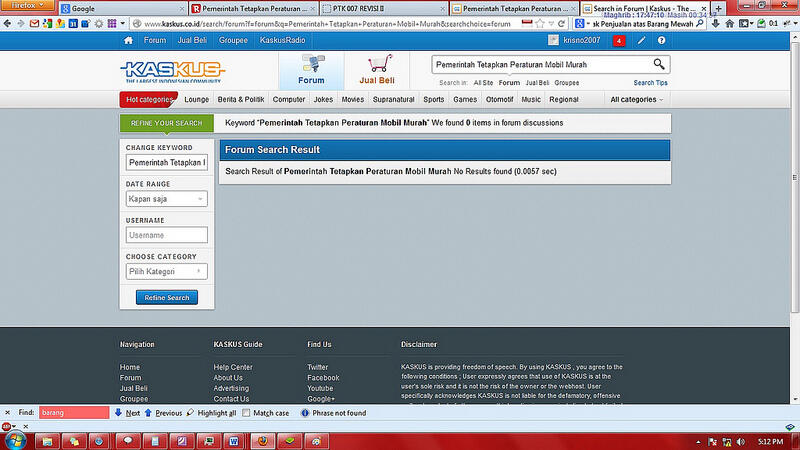Expand All categories dropdown
Viewport: 800px width, 450px height.
[637, 99]
